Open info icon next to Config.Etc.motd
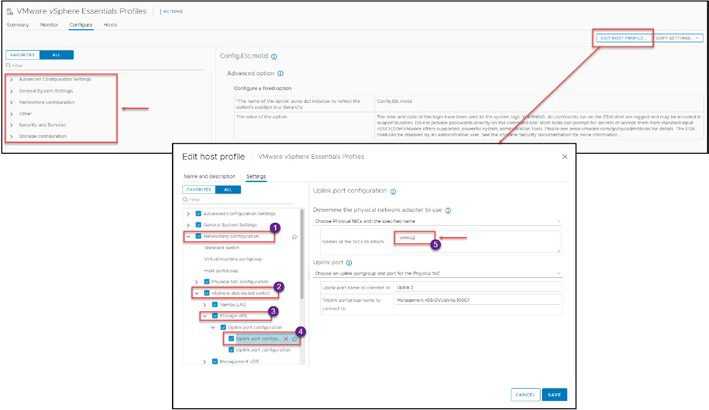Viewport: 709px width, 410px height. (274, 57)
